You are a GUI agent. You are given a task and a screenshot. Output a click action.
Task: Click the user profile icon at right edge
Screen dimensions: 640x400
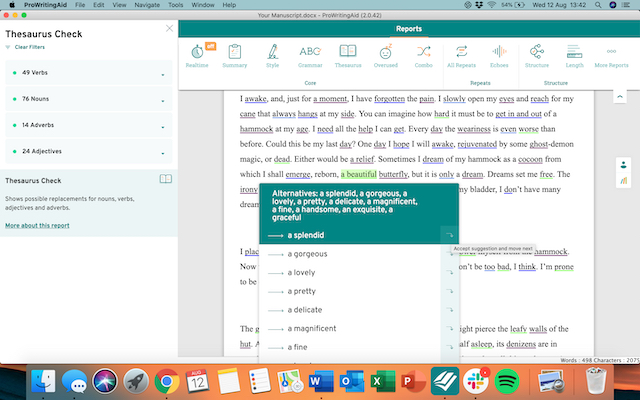[623, 165]
